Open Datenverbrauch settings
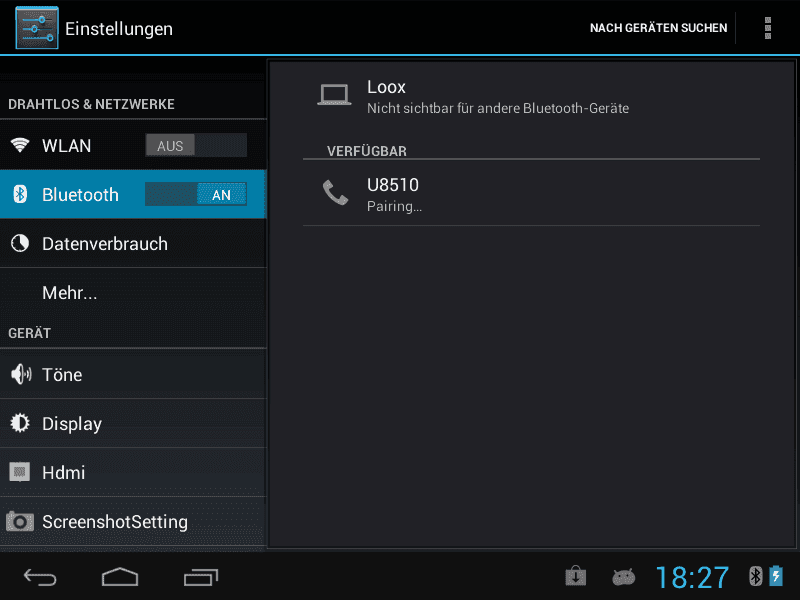Image resolution: width=800 pixels, height=600 pixels. tap(133, 243)
